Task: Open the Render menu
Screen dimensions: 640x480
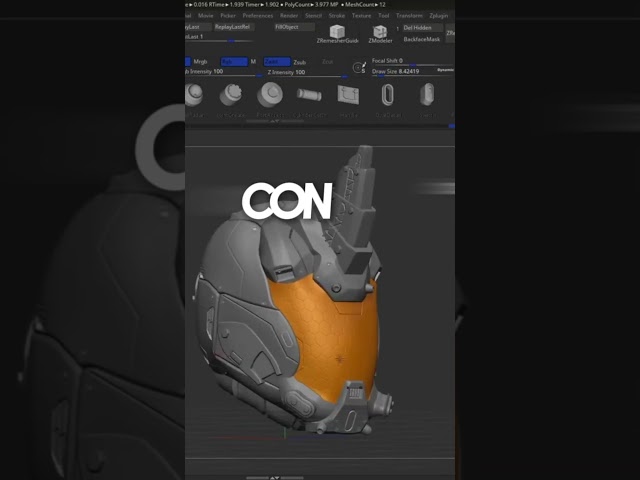Action: pyautogui.click(x=289, y=16)
